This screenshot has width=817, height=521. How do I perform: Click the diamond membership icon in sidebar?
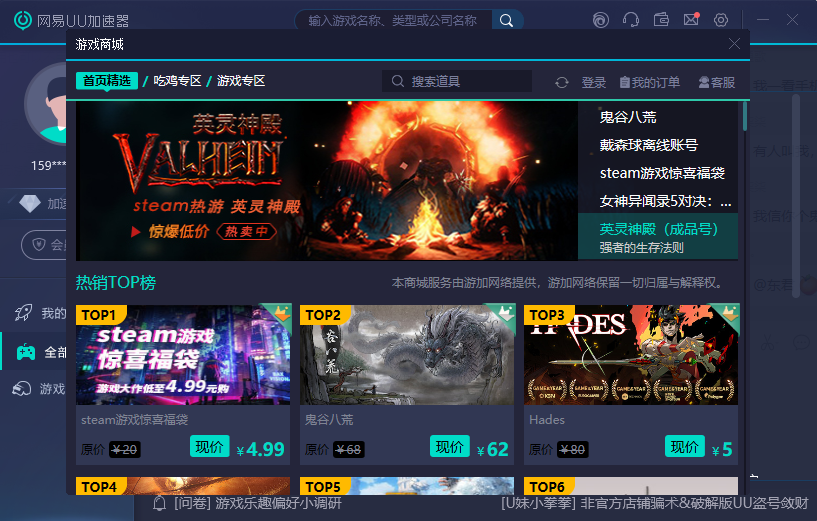30,204
